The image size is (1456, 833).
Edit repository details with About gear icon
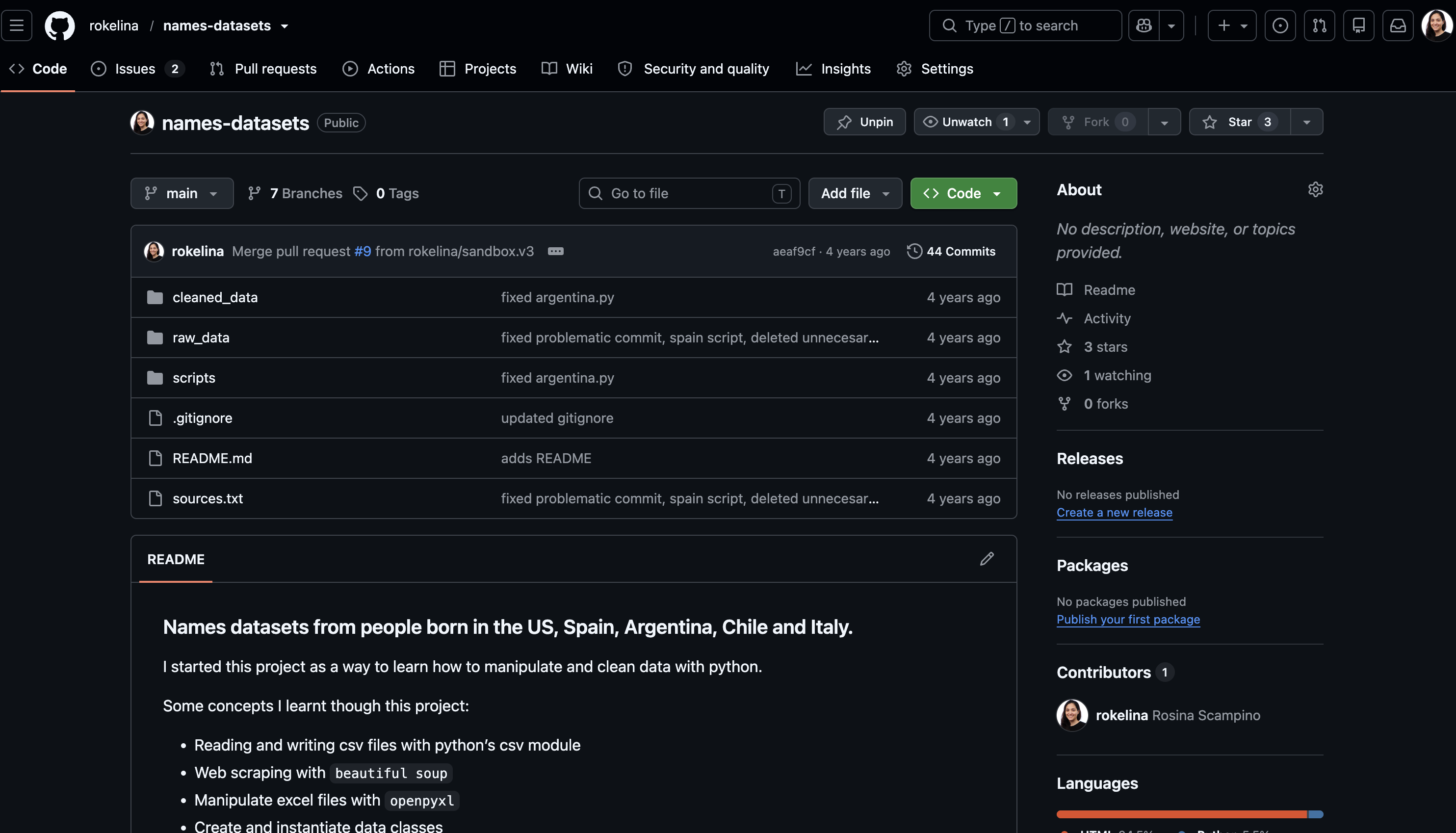coord(1315,189)
